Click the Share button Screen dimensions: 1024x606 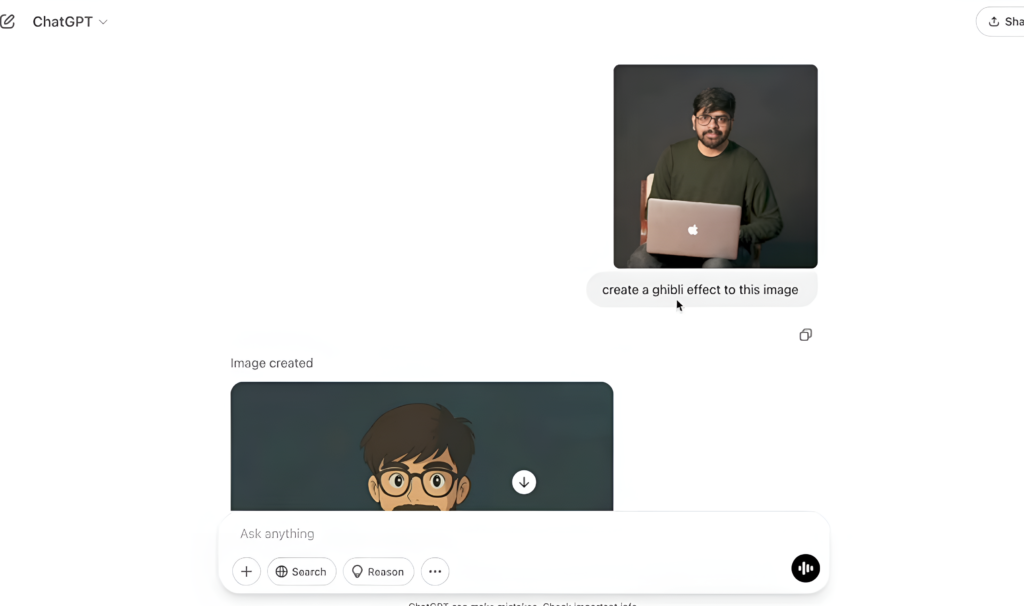click(x=1000, y=22)
